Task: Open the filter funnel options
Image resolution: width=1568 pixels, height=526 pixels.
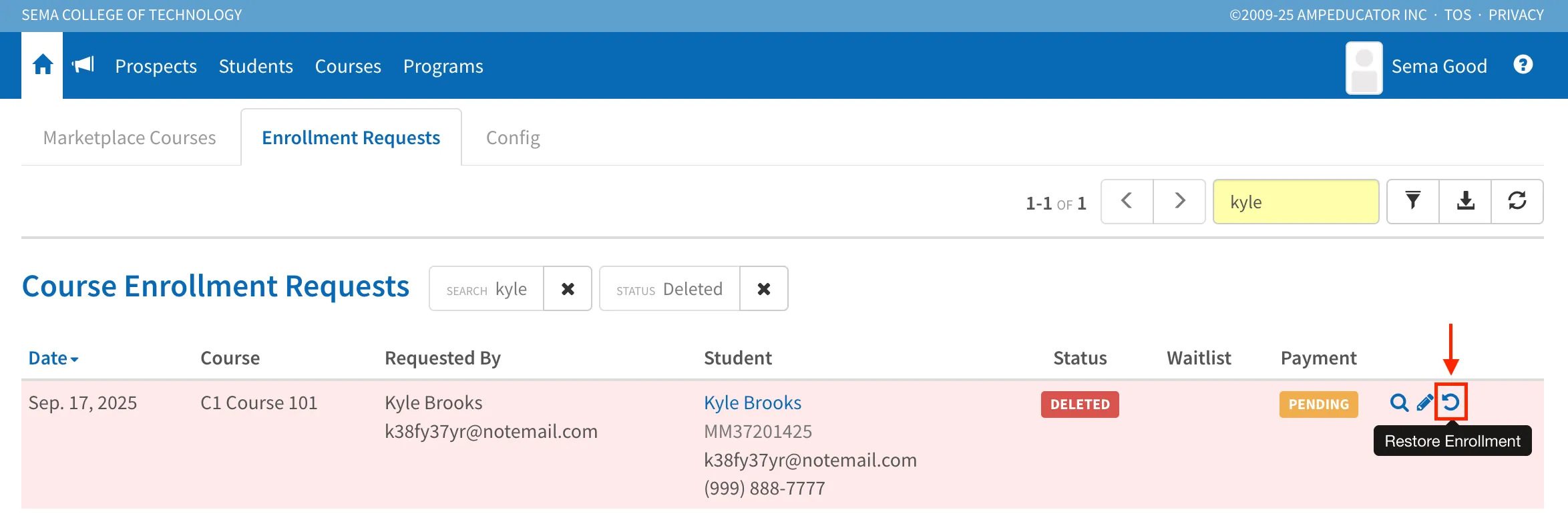Action: click(1413, 201)
